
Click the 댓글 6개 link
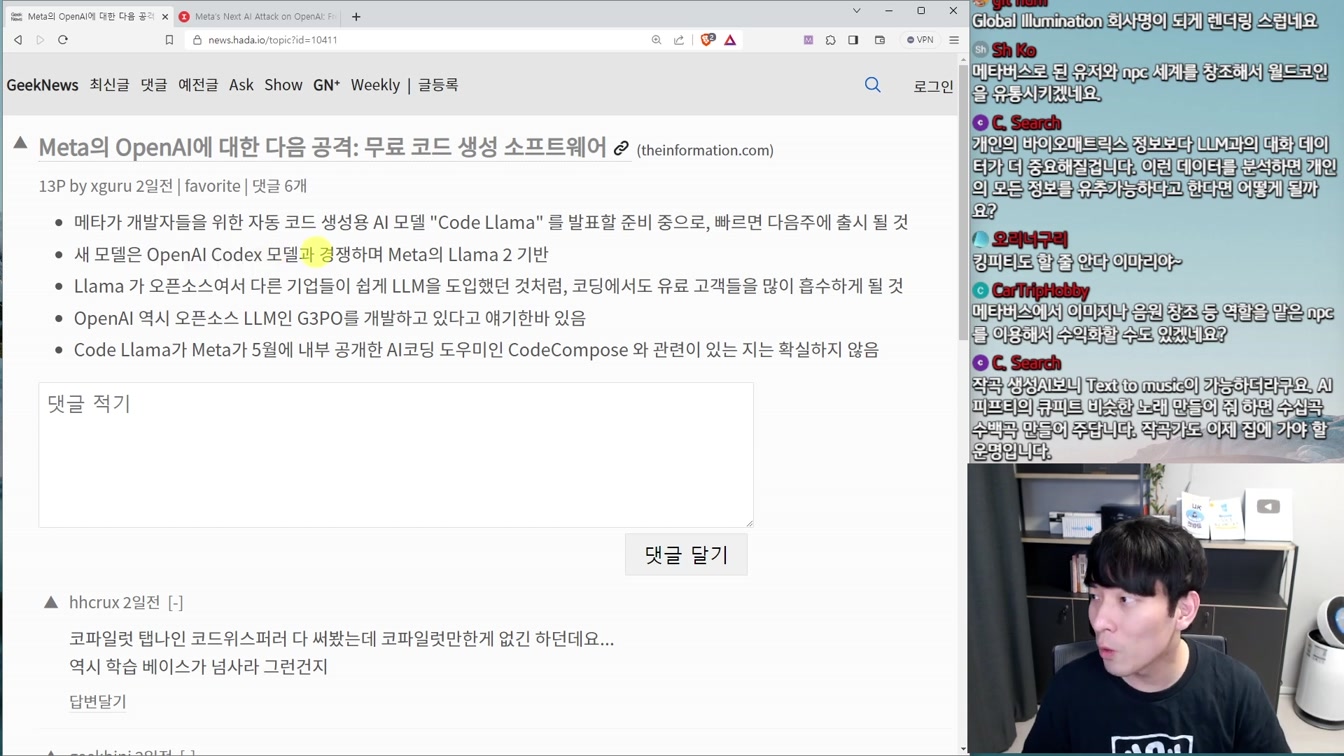pyautogui.click(x=279, y=186)
